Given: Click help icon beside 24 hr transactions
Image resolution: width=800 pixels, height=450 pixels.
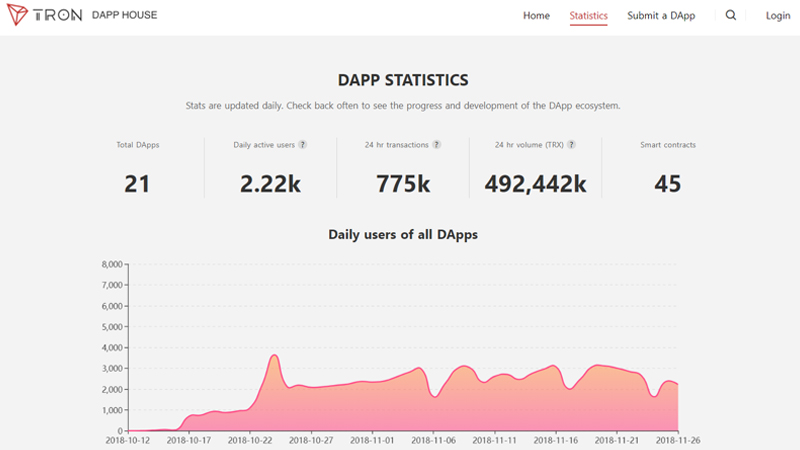Looking at the screenshot, I should 436,145.
